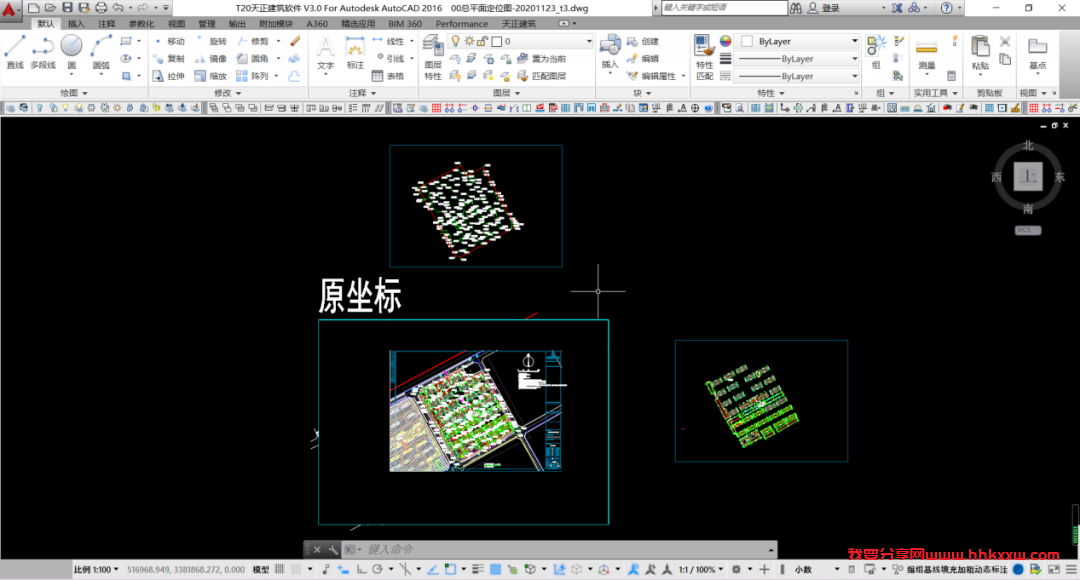The height and width of the screenshot is (580, 1080).
Task: Open the 天正建筑 ribbon tab
Action: click(519, 23)
